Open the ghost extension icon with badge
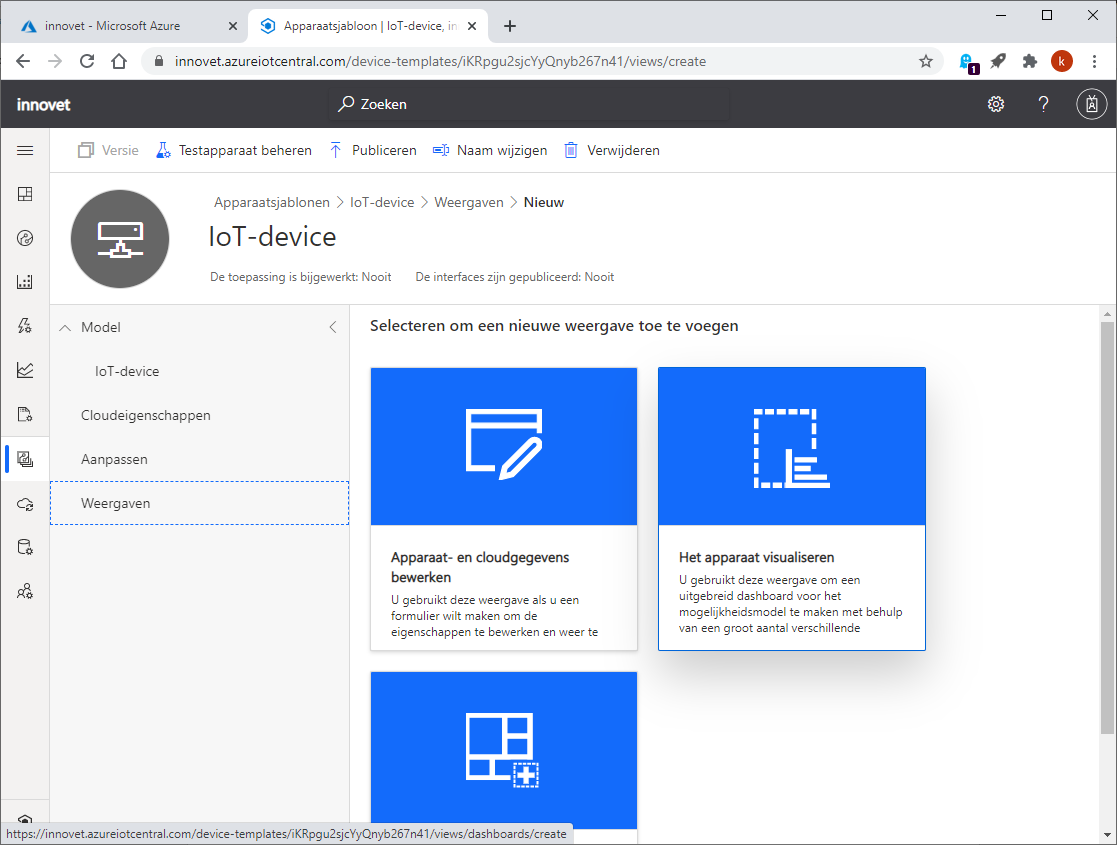The image size is (1117, 845). tap(967, 63)
